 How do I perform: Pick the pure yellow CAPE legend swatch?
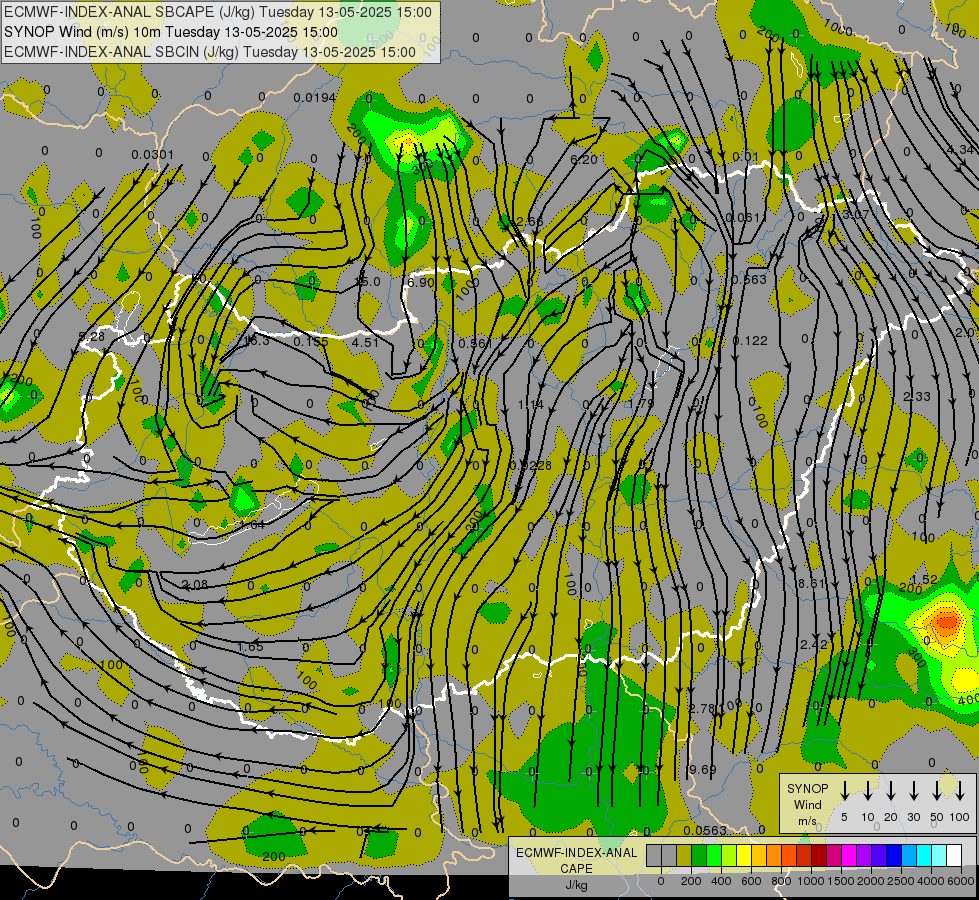coord(744,855)
